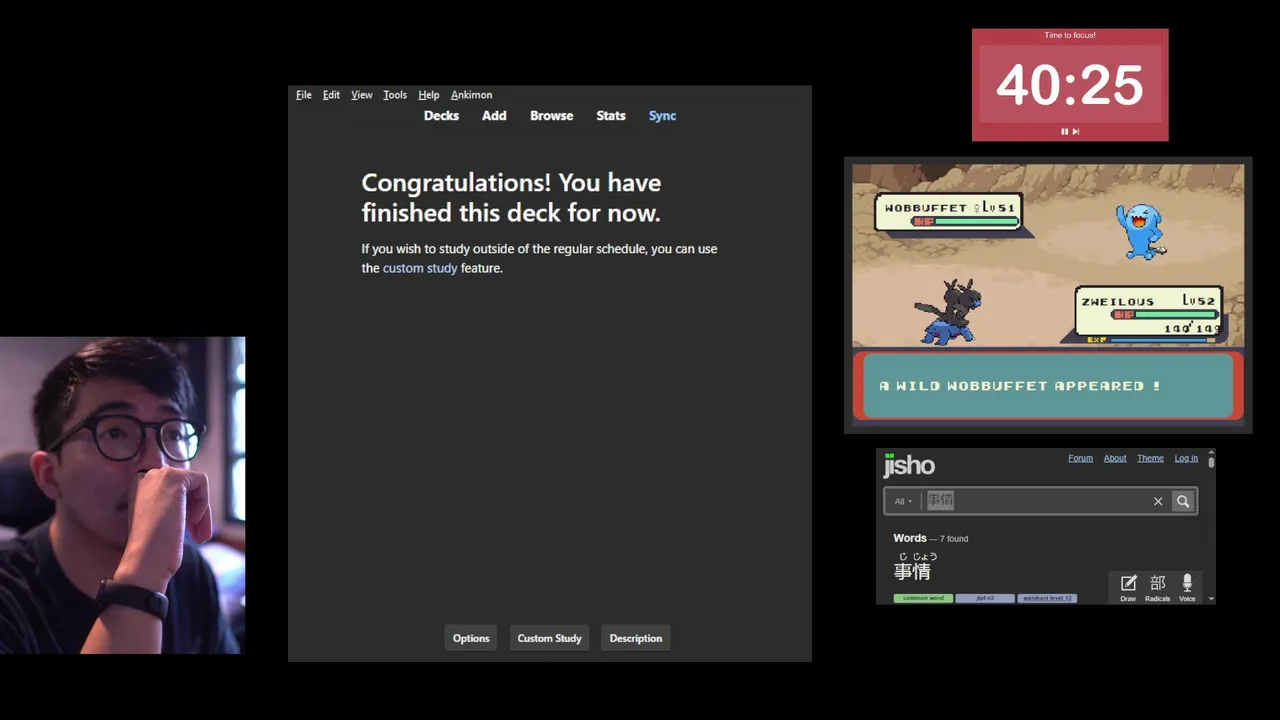Click the Custom Study button
Screen dimensions: 1280x720
click(x=549, y=638)
